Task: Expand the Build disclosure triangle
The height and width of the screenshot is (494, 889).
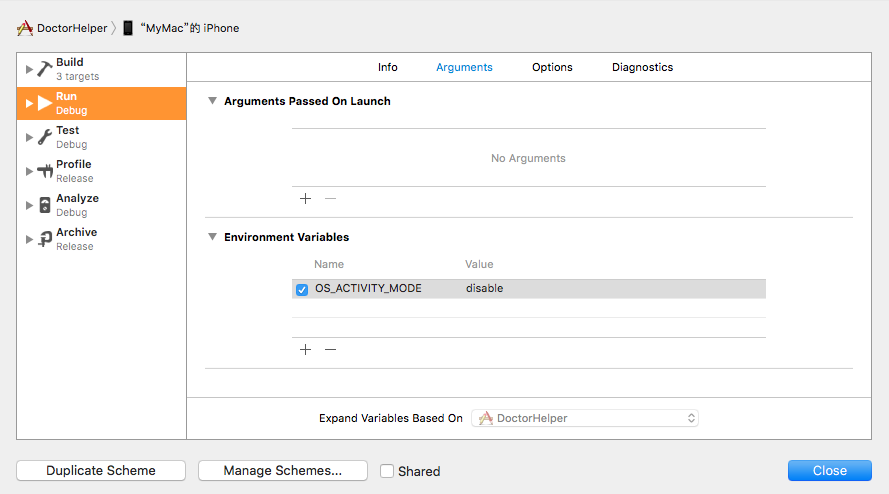Action: (29, 69)
